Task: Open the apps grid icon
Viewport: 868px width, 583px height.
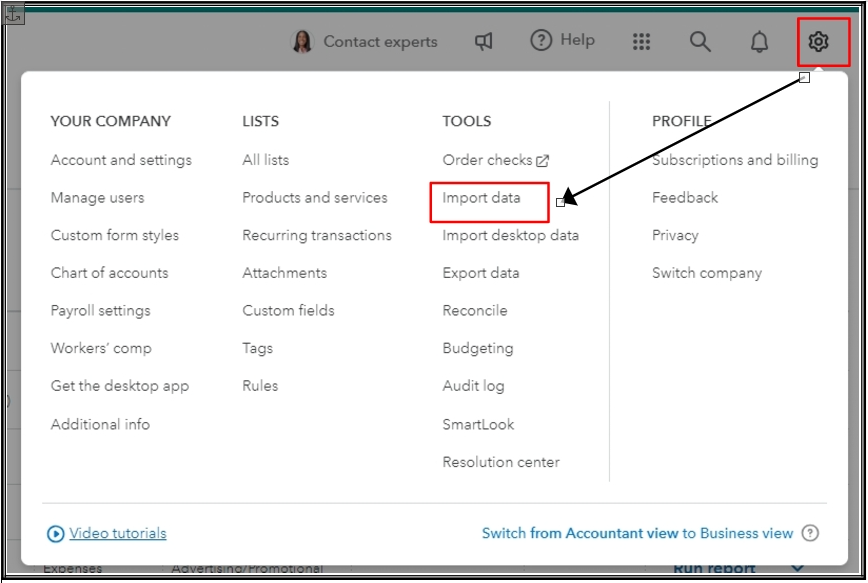Action: [x=642, y=42]
